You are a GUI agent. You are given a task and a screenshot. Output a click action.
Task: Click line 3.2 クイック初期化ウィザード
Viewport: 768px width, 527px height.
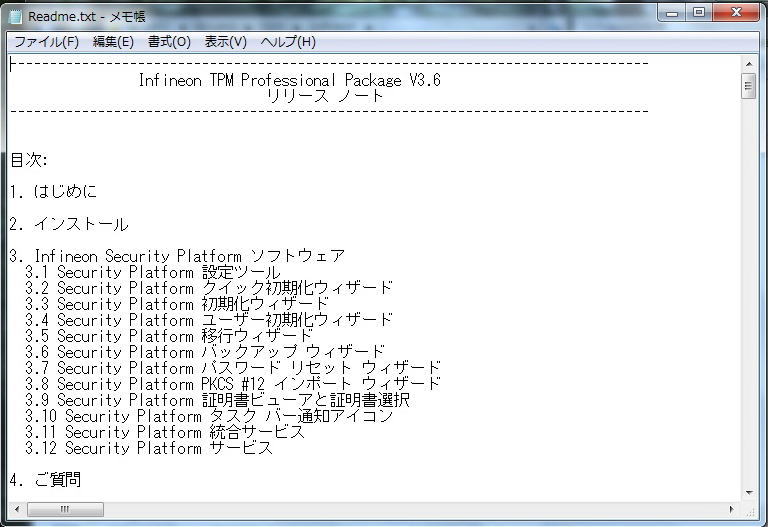[209, 288]
